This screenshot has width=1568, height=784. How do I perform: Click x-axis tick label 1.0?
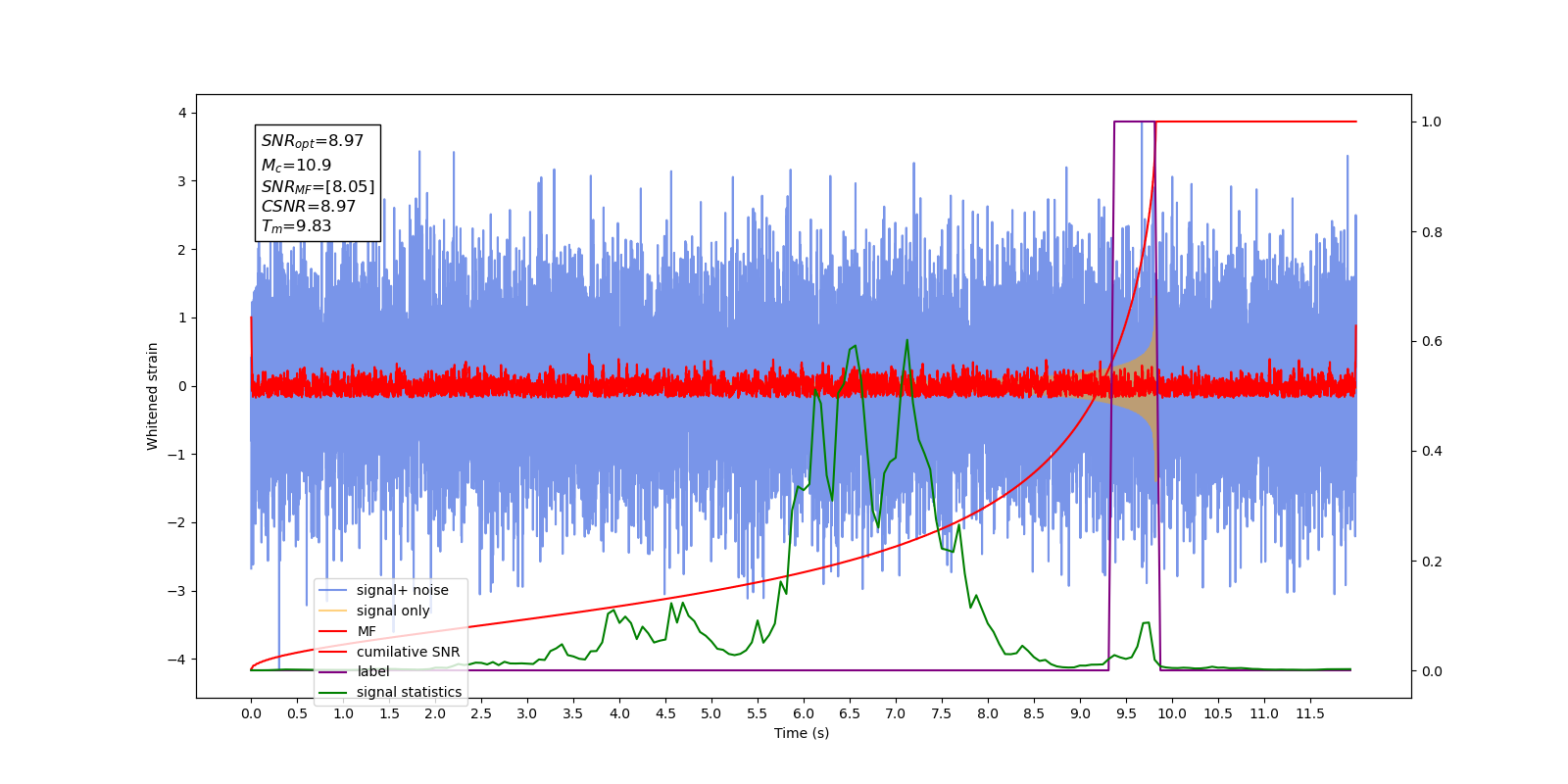point(343,713)
